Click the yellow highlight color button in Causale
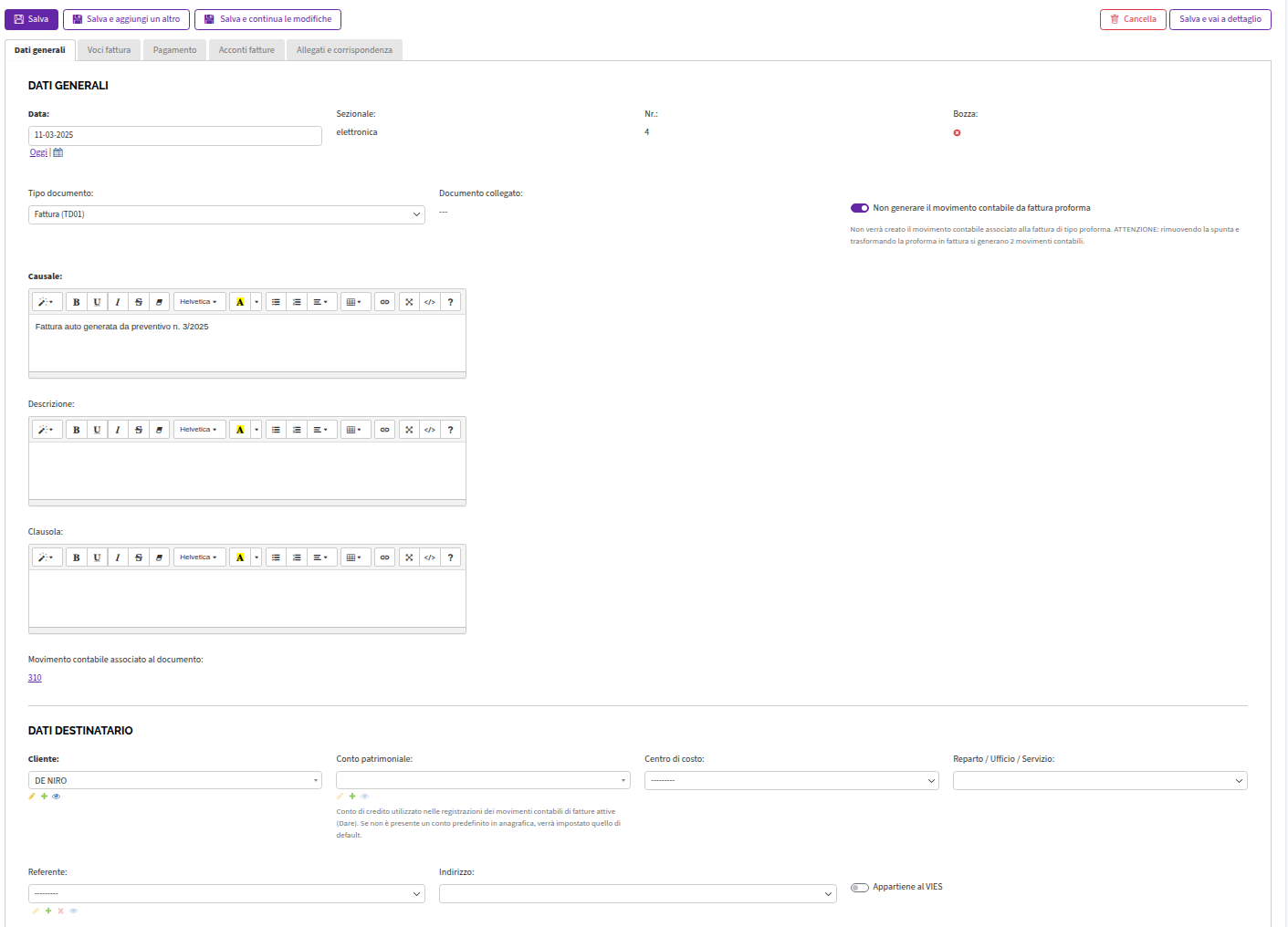The height and width of the screenshot is (927, 1288). 240,302
